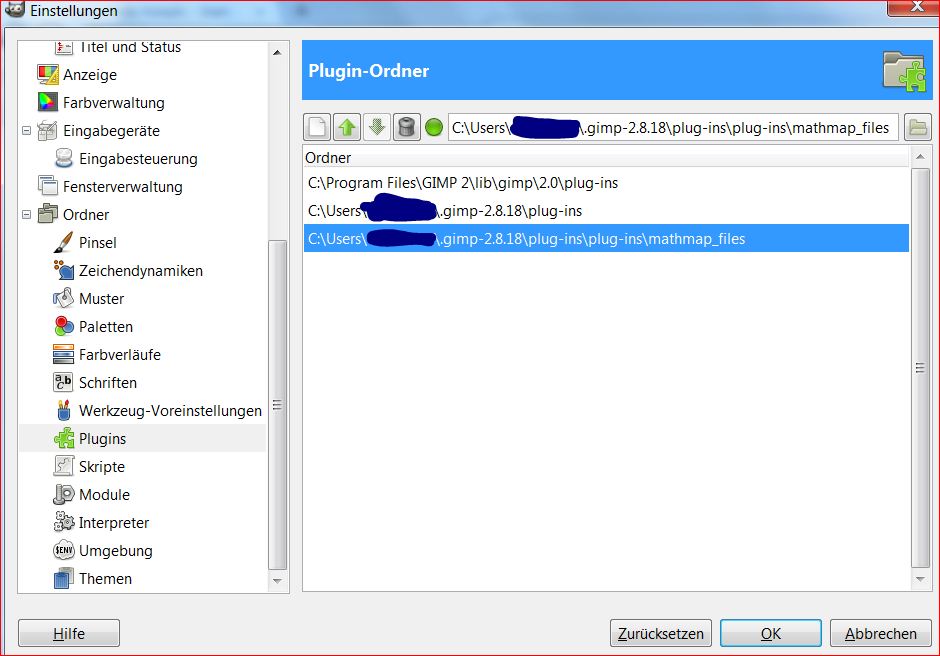Viewport: 940px width, 656px height.
Task: Select the Program Files GIMP 2 plug-ins folder
Action: pyautogui.click(x=606, y=183)
